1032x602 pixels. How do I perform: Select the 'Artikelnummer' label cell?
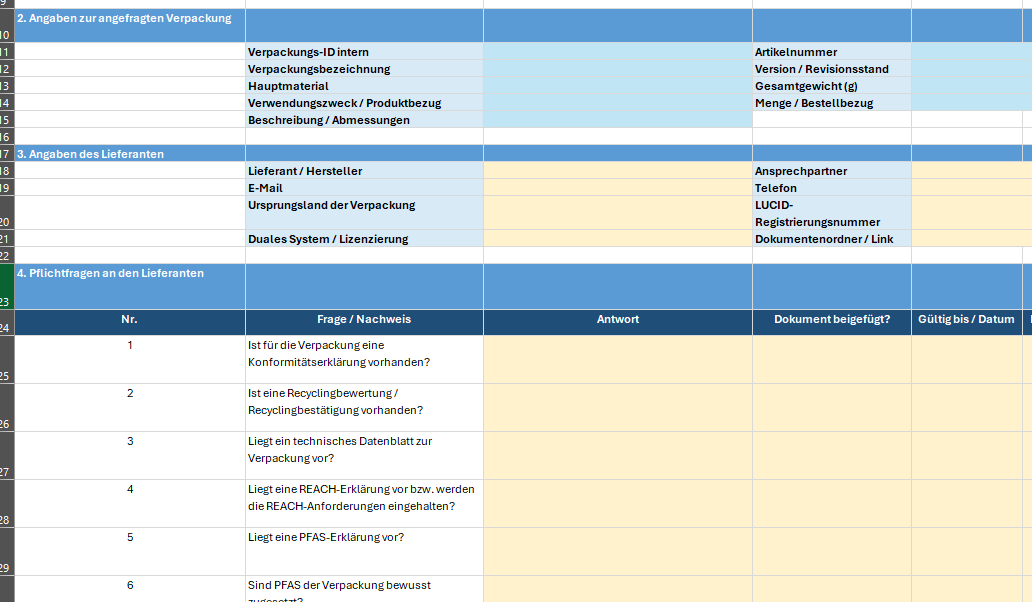[x=832, y=52]
